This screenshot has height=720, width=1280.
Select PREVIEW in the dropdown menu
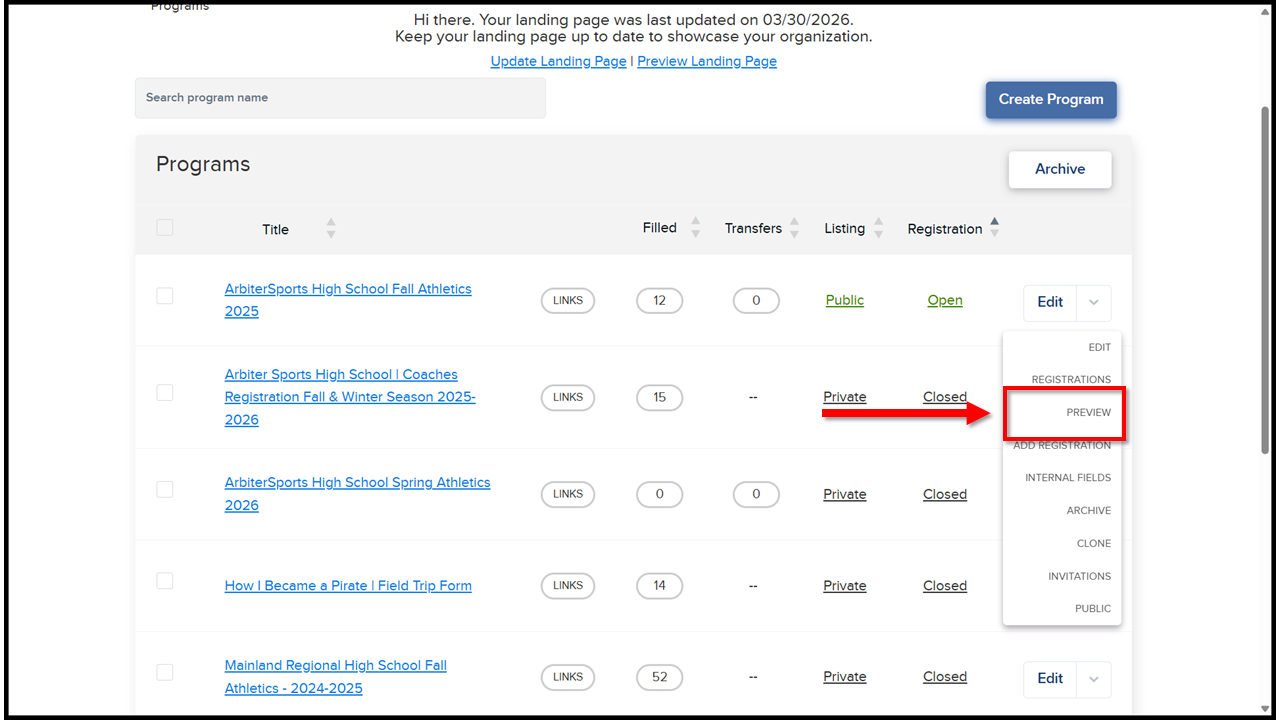click(x=1088, y=412)
